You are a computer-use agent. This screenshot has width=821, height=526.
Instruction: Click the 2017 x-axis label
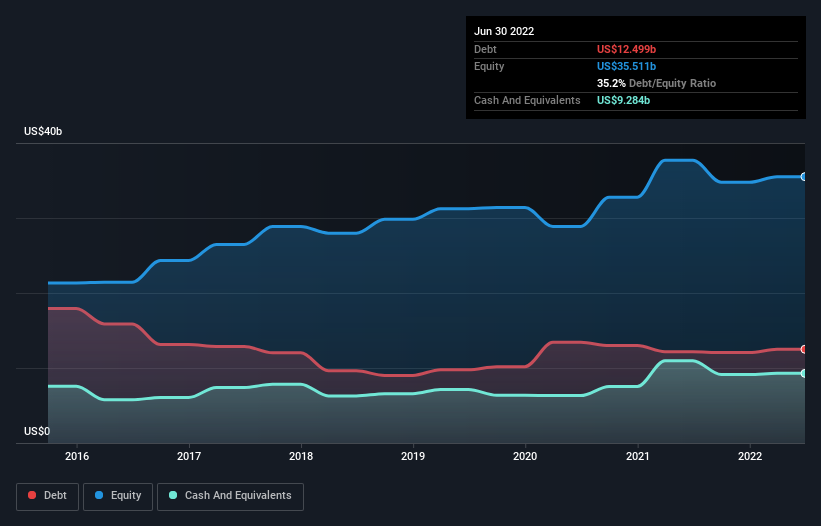pyautogui.click(x=189, y=456)
